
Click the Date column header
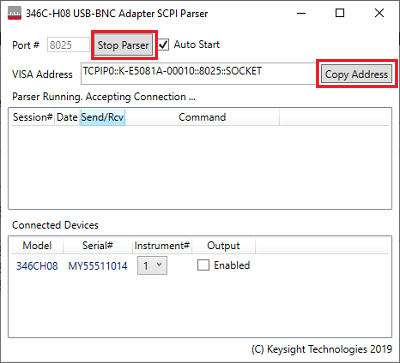click(67, 117)
